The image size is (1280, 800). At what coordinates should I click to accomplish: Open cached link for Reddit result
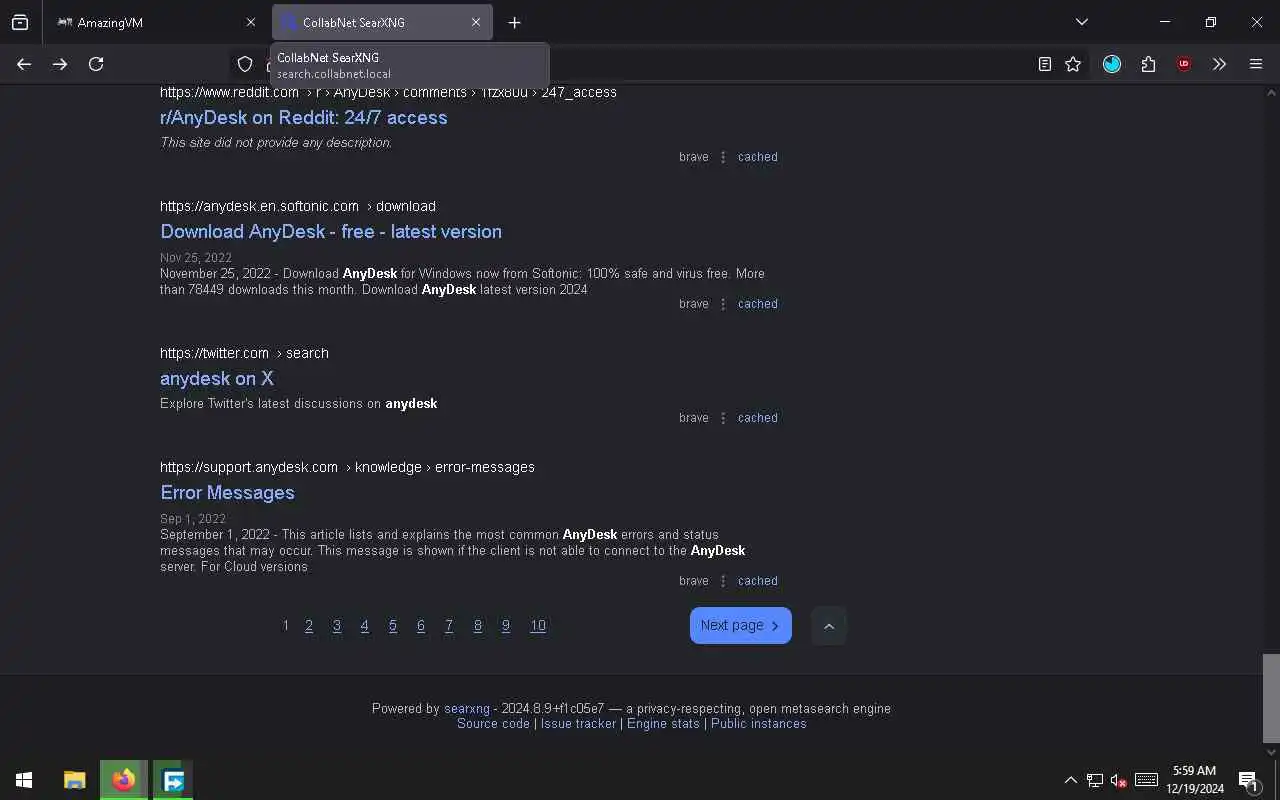pos(757,157)
